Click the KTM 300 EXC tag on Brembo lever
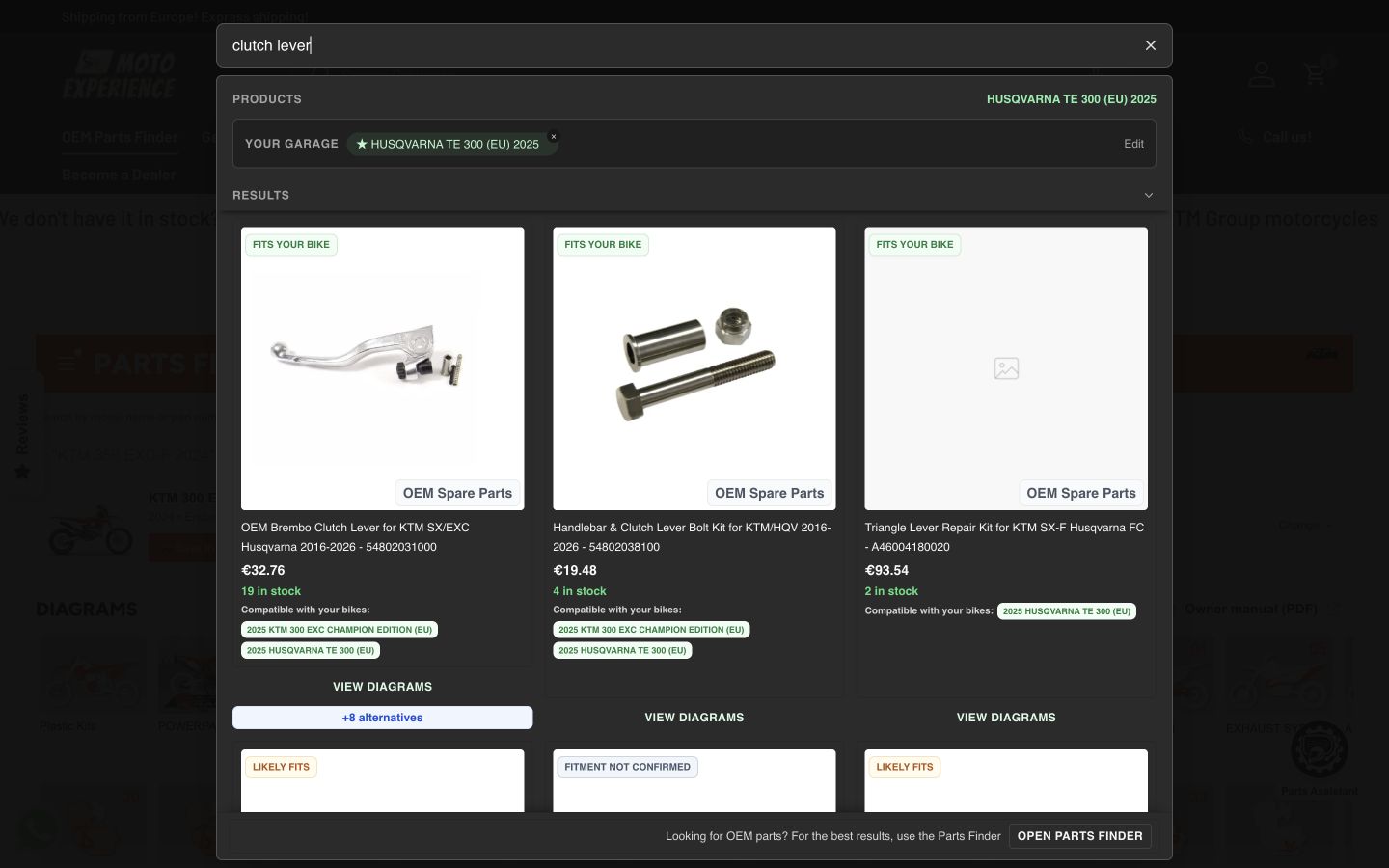 tap(340, 630)
